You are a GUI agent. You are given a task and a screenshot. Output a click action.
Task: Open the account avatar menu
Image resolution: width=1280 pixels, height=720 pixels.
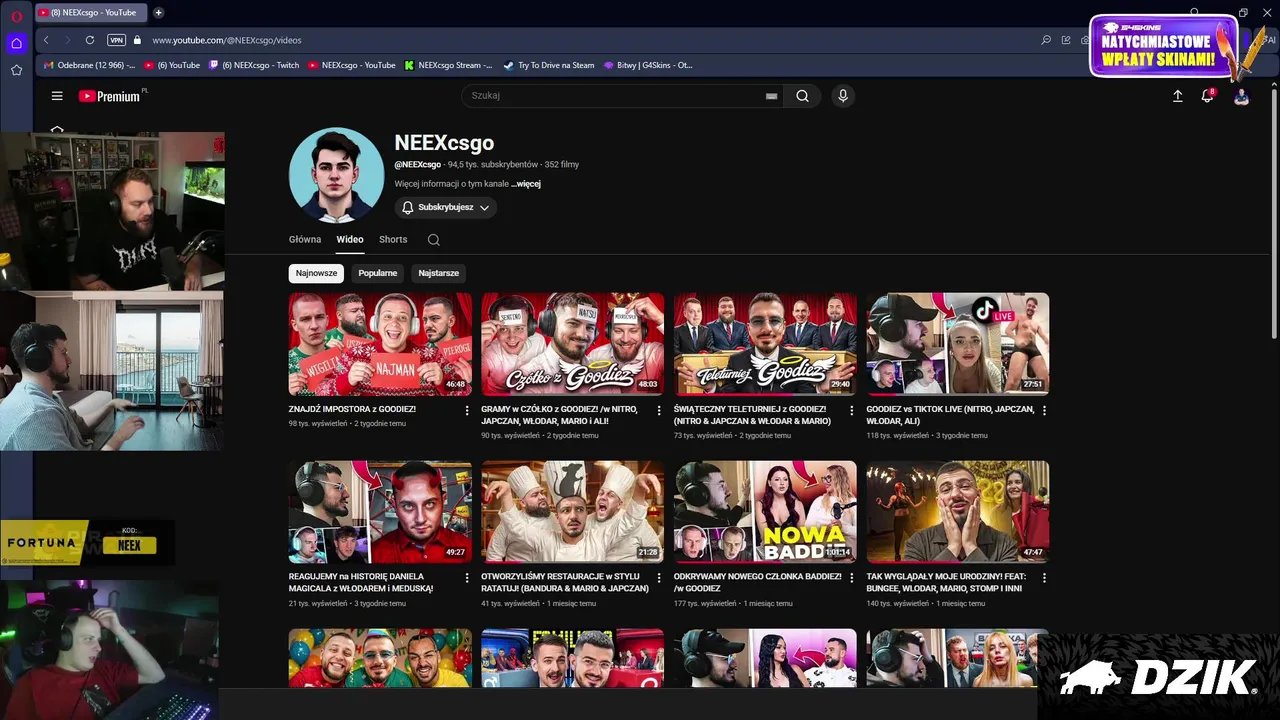pyautogui.click(x=1241, y=96)
